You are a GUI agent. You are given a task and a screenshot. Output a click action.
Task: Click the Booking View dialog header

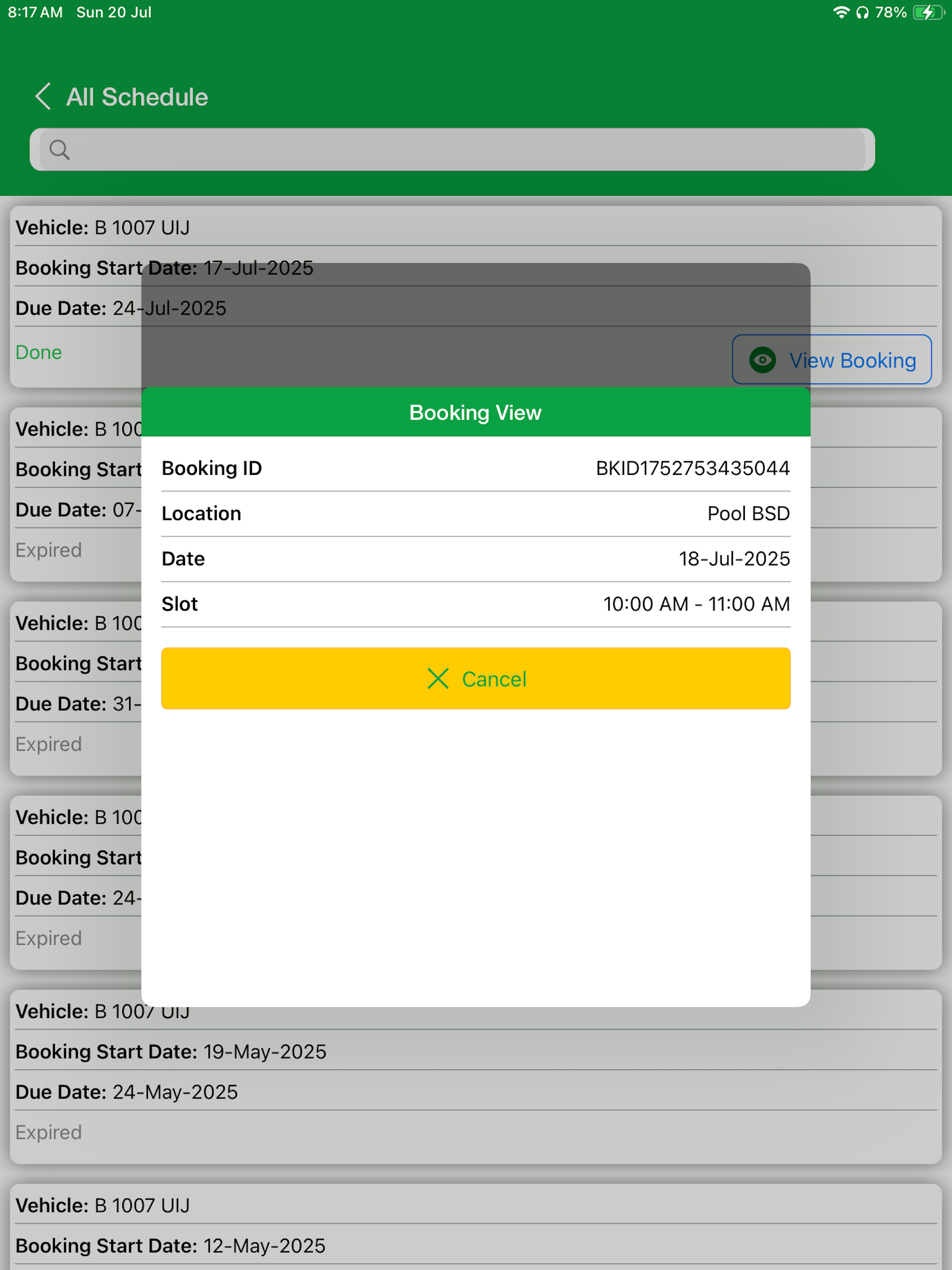pyautogui.click(x=476, y=412)
